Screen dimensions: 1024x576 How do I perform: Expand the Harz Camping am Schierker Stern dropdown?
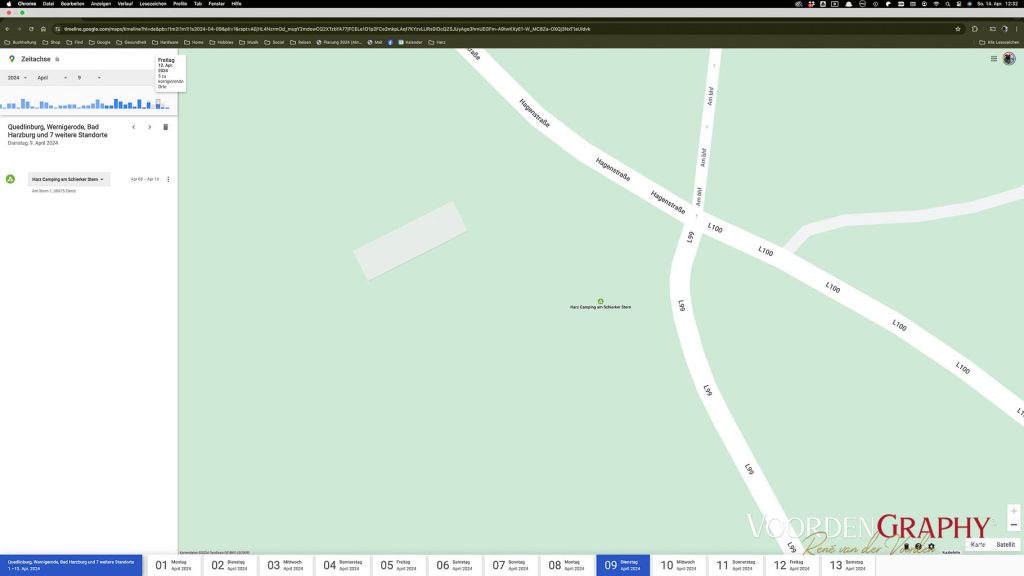pyautogui.click(x=68, y=179)
